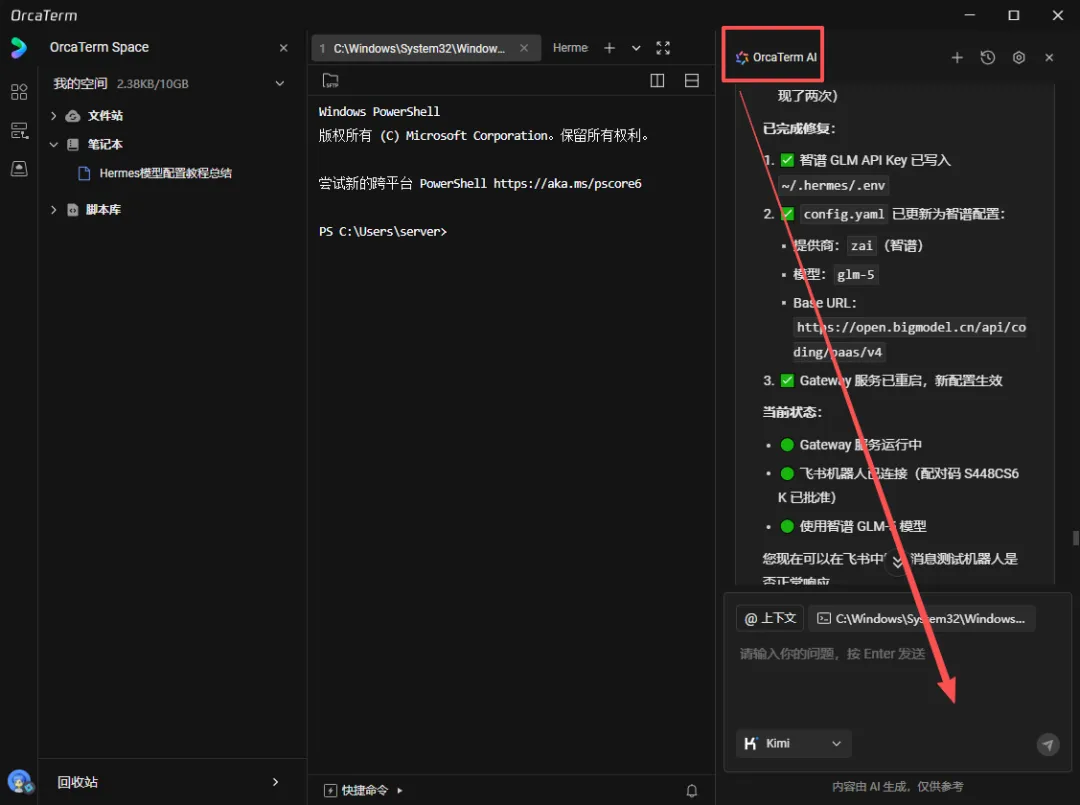1080x805 pixels.
Task: Close the OrcaTerm Space panel
Action: 283,48
